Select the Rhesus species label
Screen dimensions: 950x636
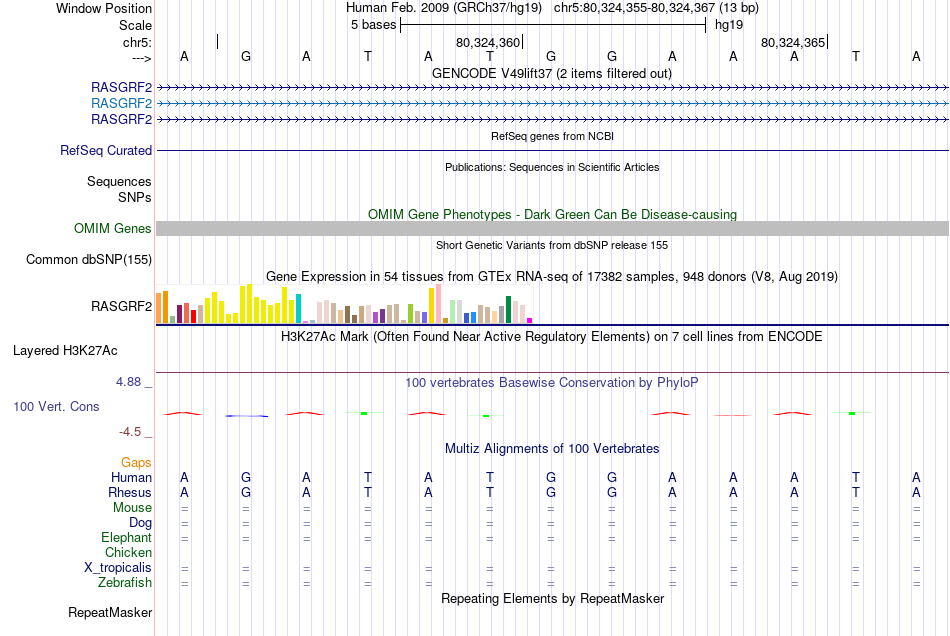130,492
